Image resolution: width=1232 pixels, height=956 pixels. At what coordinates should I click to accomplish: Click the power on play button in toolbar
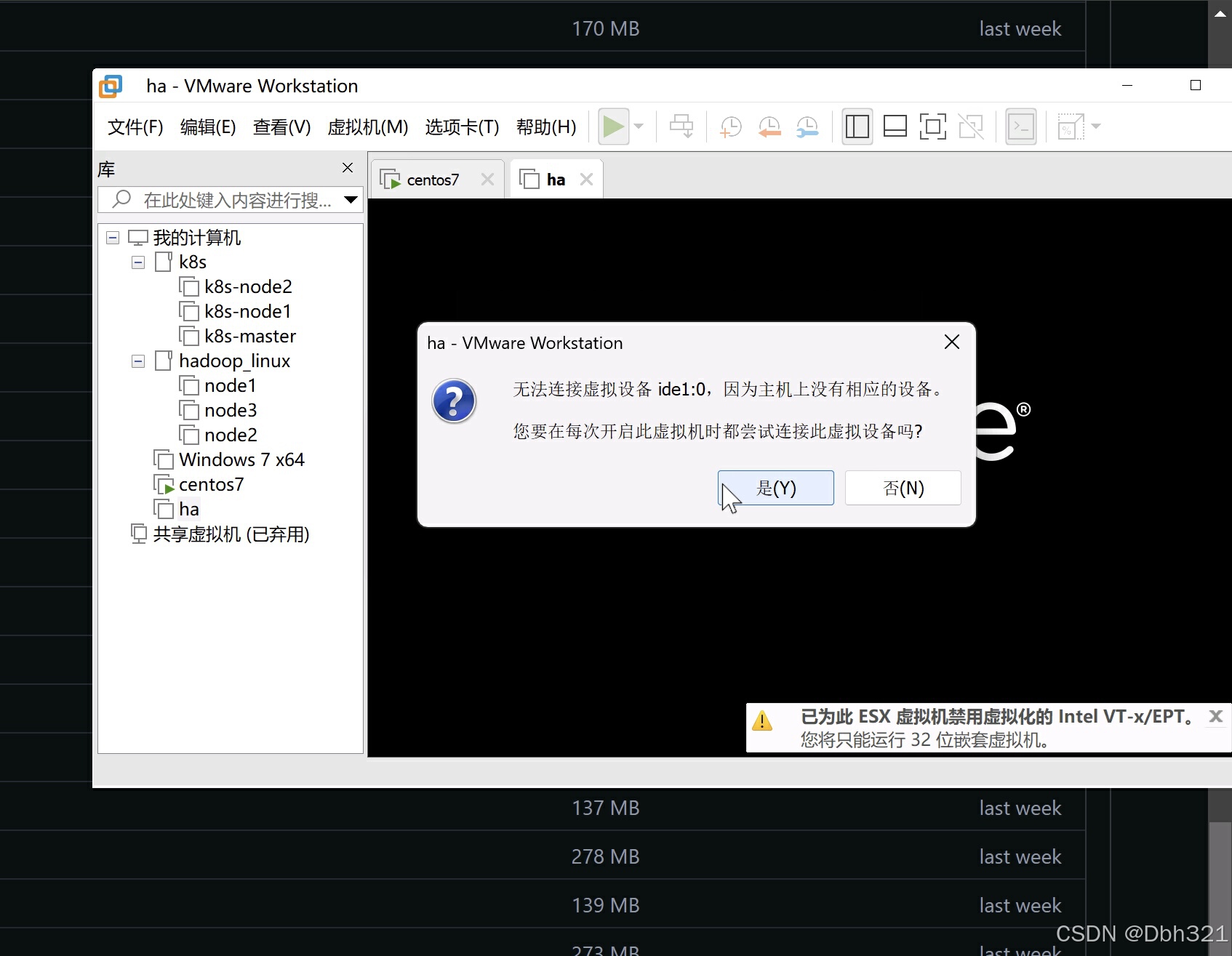pyautogui.click(x=613, y=126)
